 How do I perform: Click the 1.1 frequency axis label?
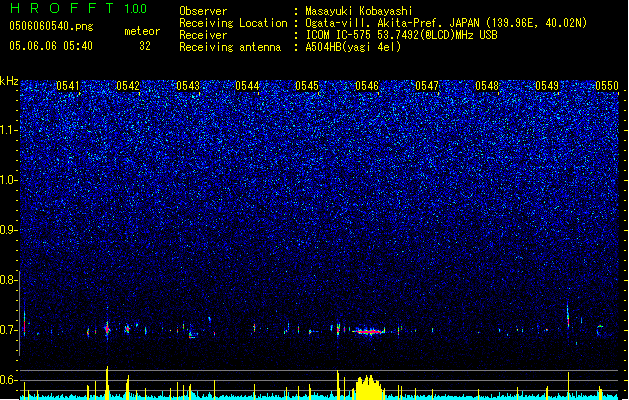click(x=8, y=130)
